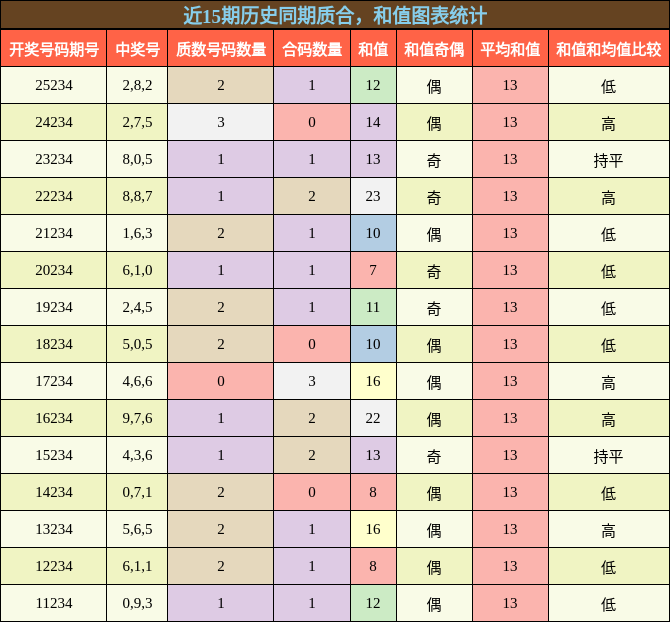This screenshot has height=622, width=670.
Task: Click issue number 14234
Action: click(x=54, y=492)
